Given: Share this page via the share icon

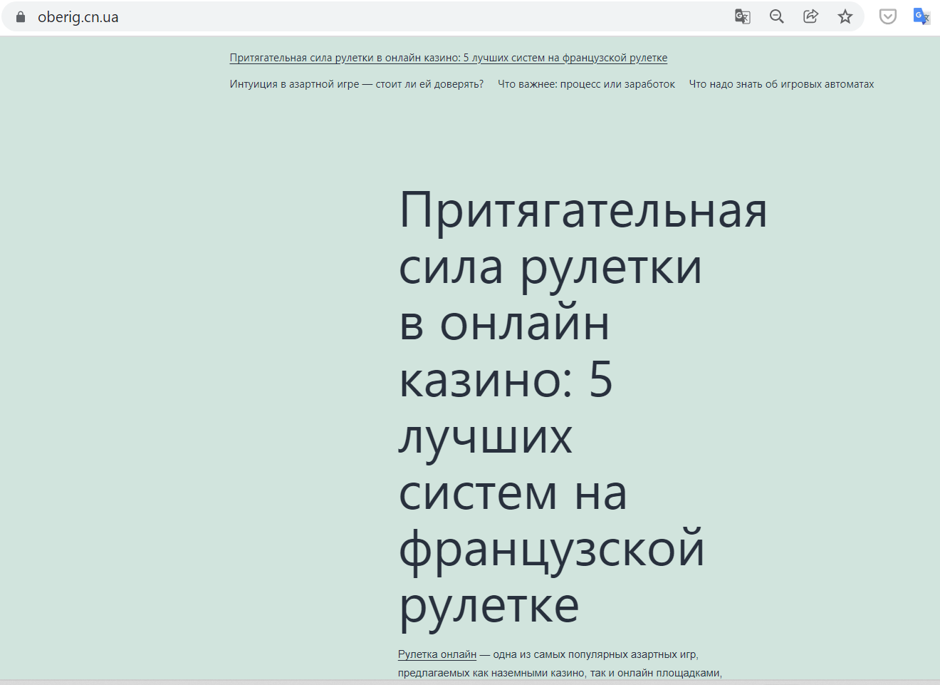Looking at the screenshot, I should [x=810, y=16].
